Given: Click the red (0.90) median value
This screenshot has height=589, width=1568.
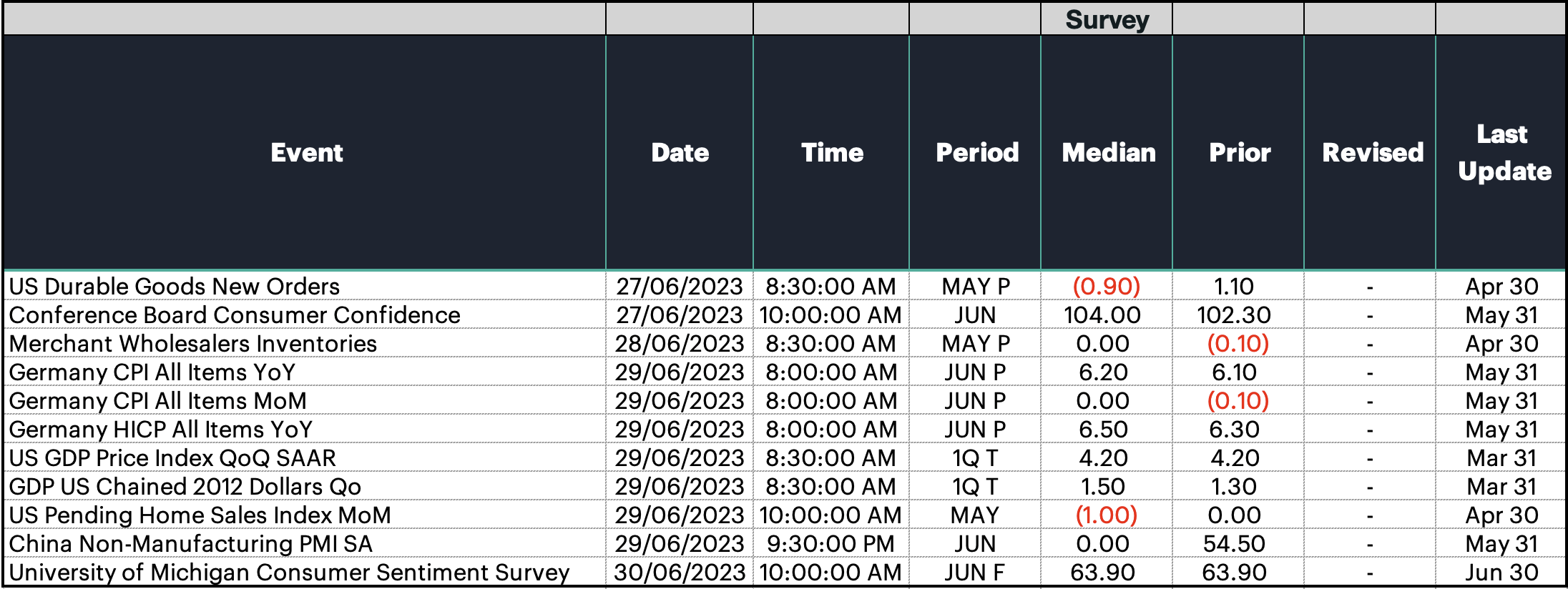Looking at the screenshot, I should (x=1107, y=286).
